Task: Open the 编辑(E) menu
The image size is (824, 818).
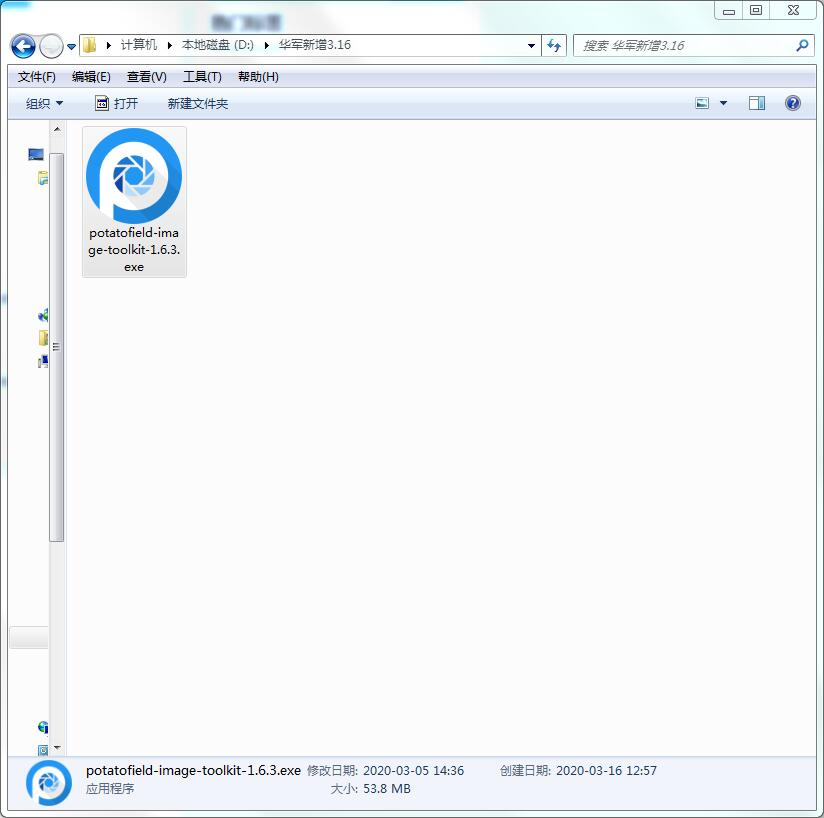Action: (x=91, y=77)
